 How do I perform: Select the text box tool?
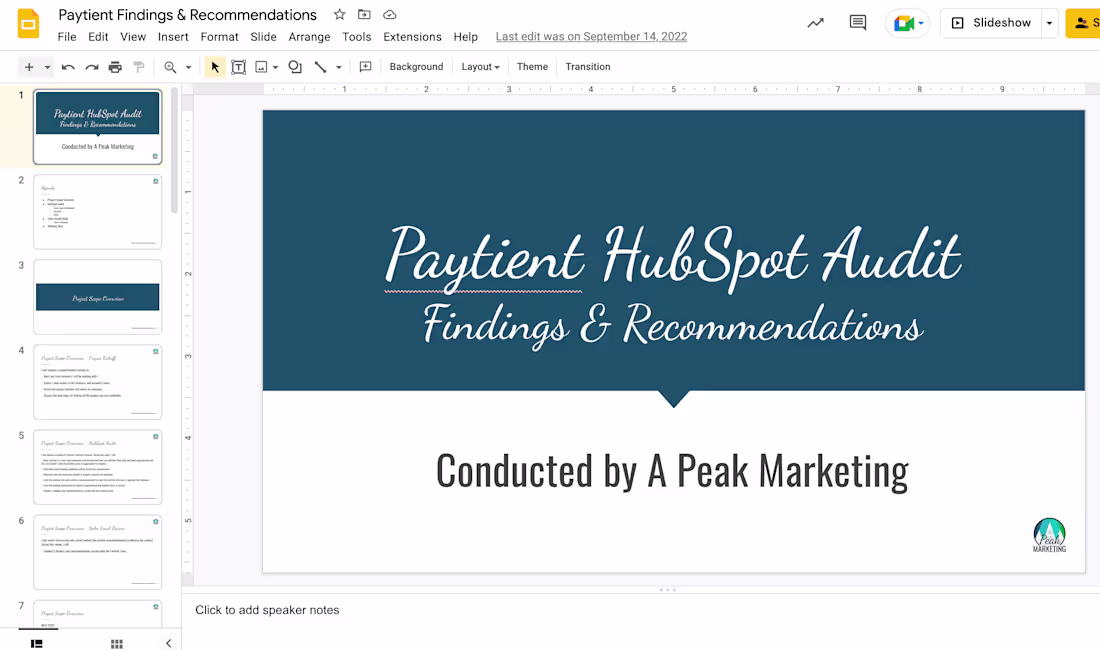(238, 66)
